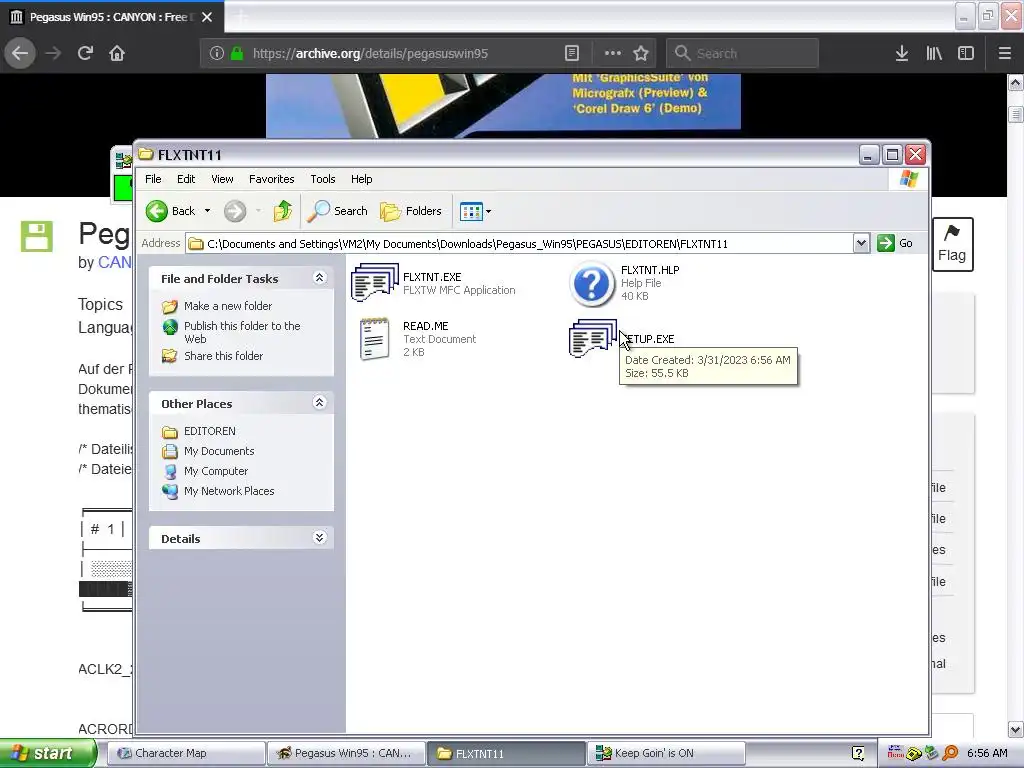Click Windows flag logo in Explorer window
The width and height of the screenshot is (1024, 768).
point(909,179)
